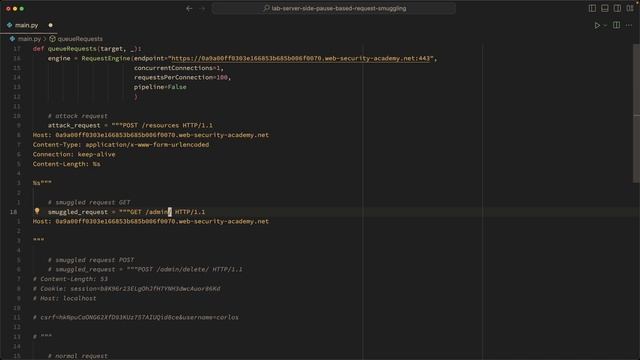Click 'Connection: keep-alive' line
The width and height of the screenshot is (640, 360).
point(74,154)
